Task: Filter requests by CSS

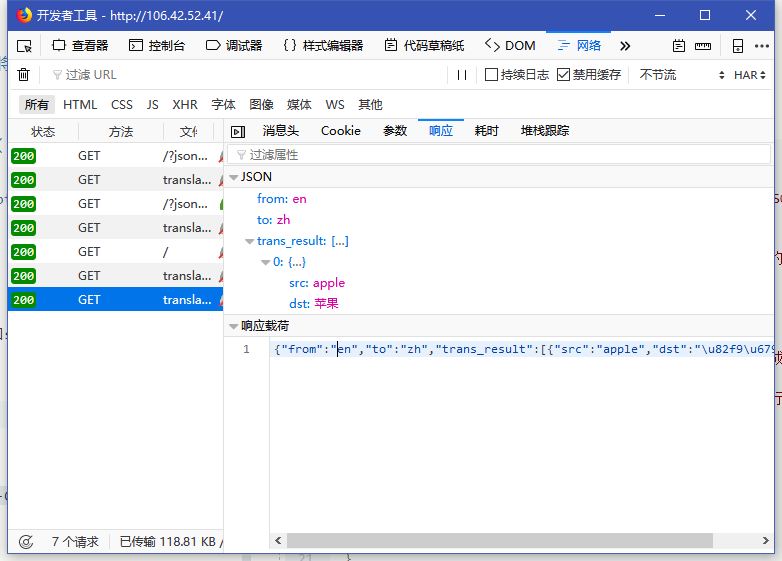Action: (122, 105)
